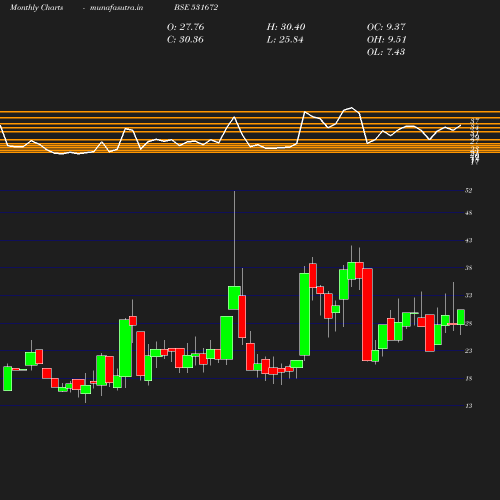Screen dimensions: 500x500
Task: Click the "Monthly Charts" title text
Action: (36, 7)
